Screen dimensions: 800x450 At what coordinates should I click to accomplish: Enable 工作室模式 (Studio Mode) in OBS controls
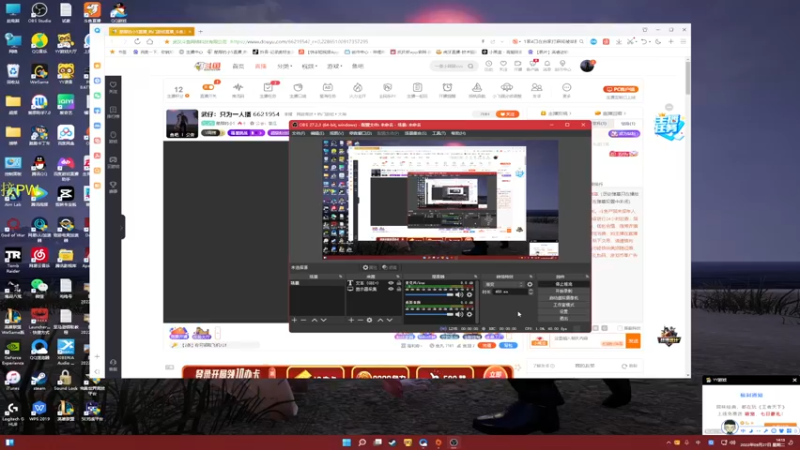563,305
